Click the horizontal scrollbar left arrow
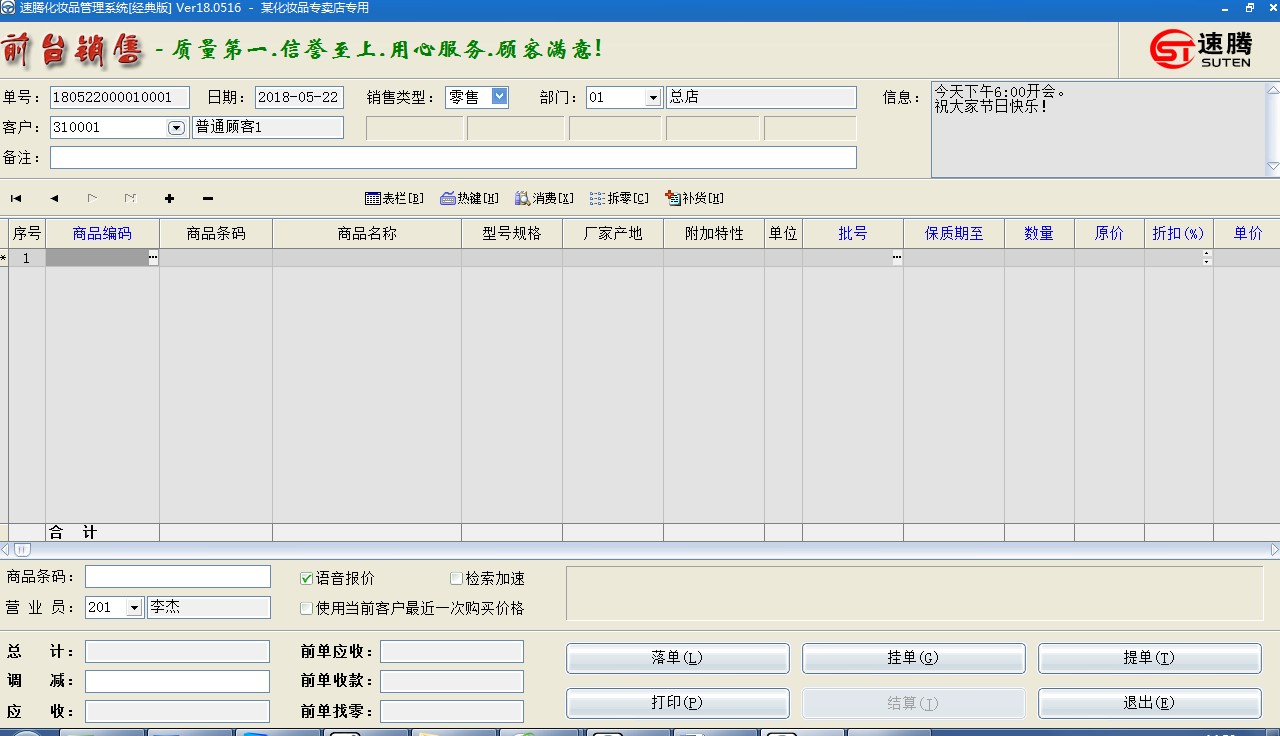This screenshot has width=1280, height=736. pos(5,550)
